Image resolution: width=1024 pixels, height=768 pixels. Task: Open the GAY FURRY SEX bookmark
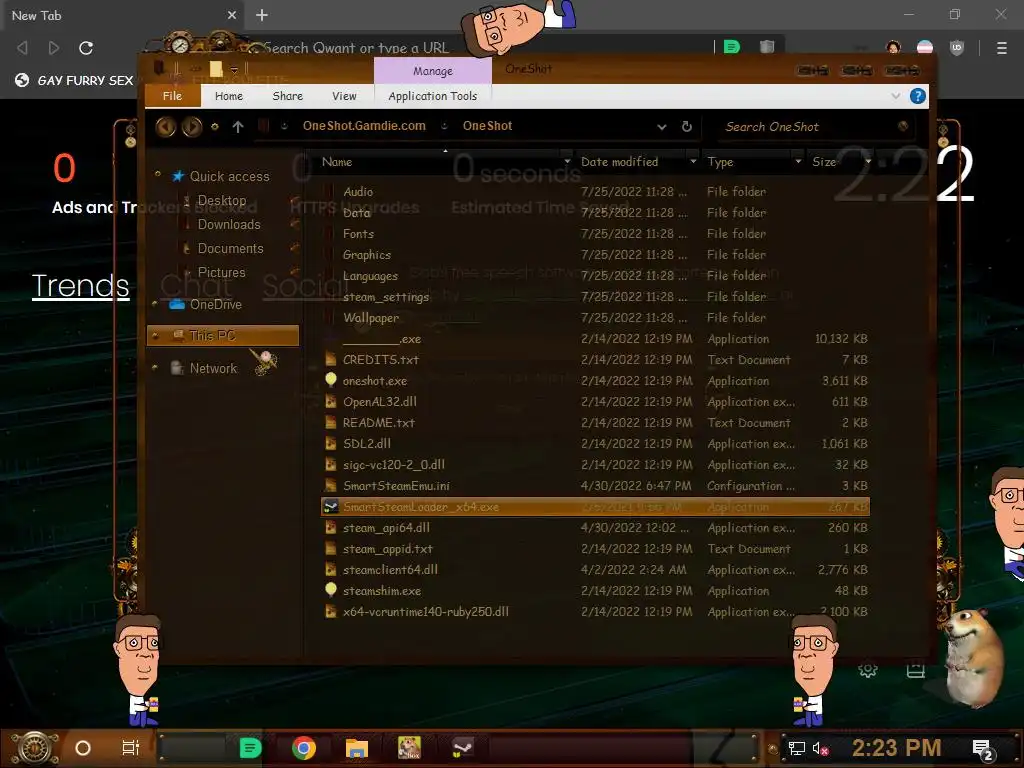click(x=75, y=80)
